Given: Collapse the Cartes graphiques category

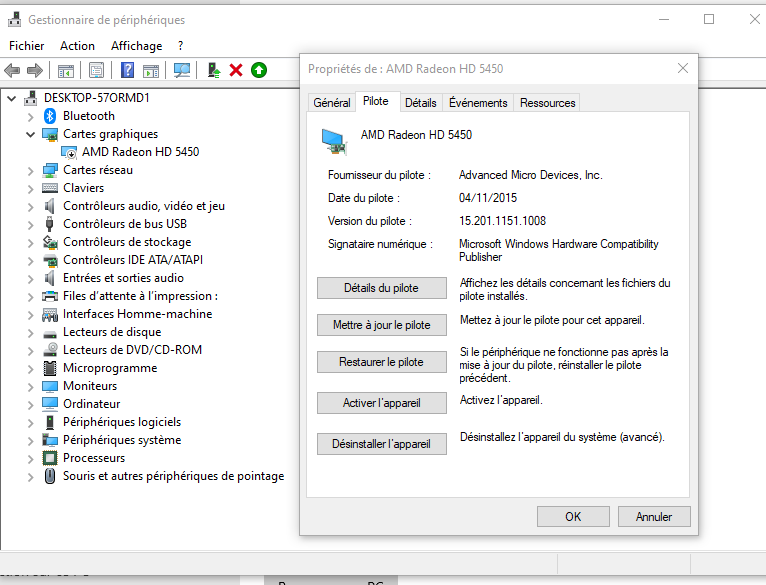Looking at the screenshot, I should coord(30,134).
